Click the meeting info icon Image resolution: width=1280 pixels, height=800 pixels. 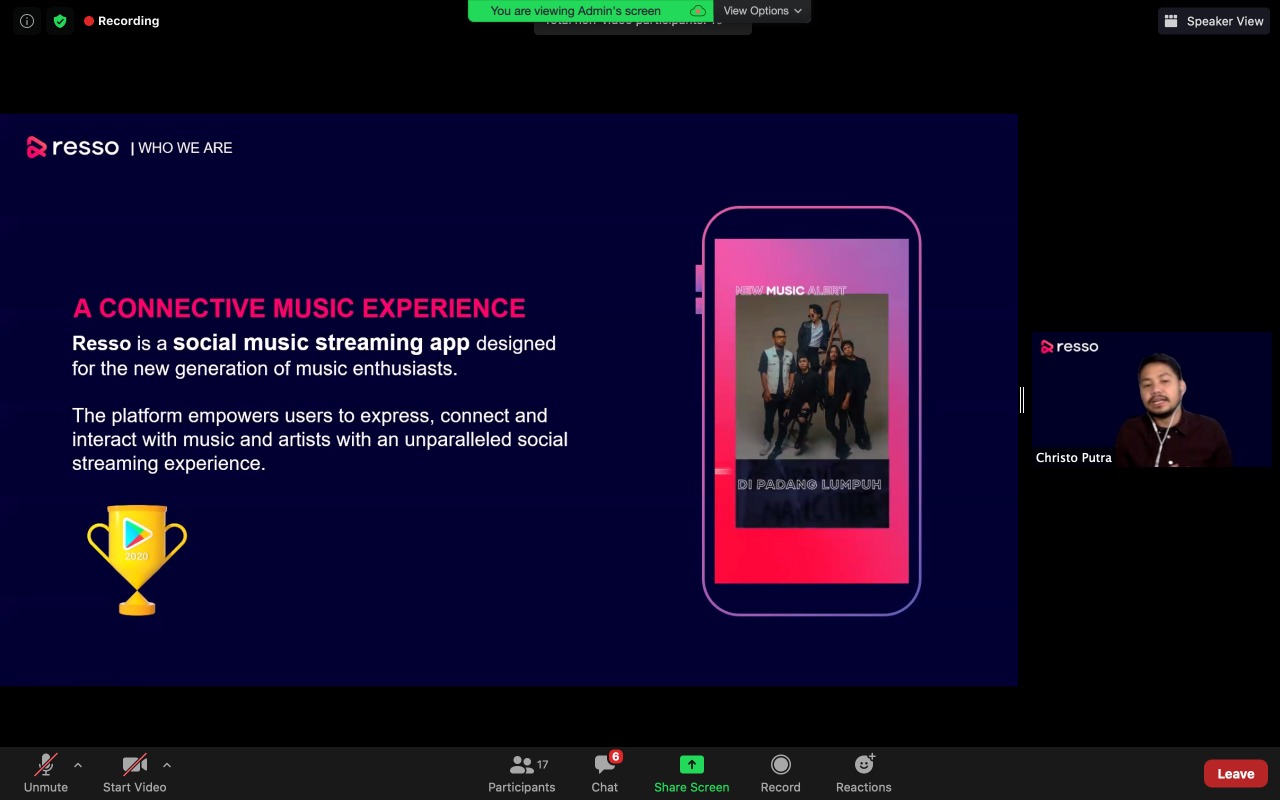click(27, 21)
